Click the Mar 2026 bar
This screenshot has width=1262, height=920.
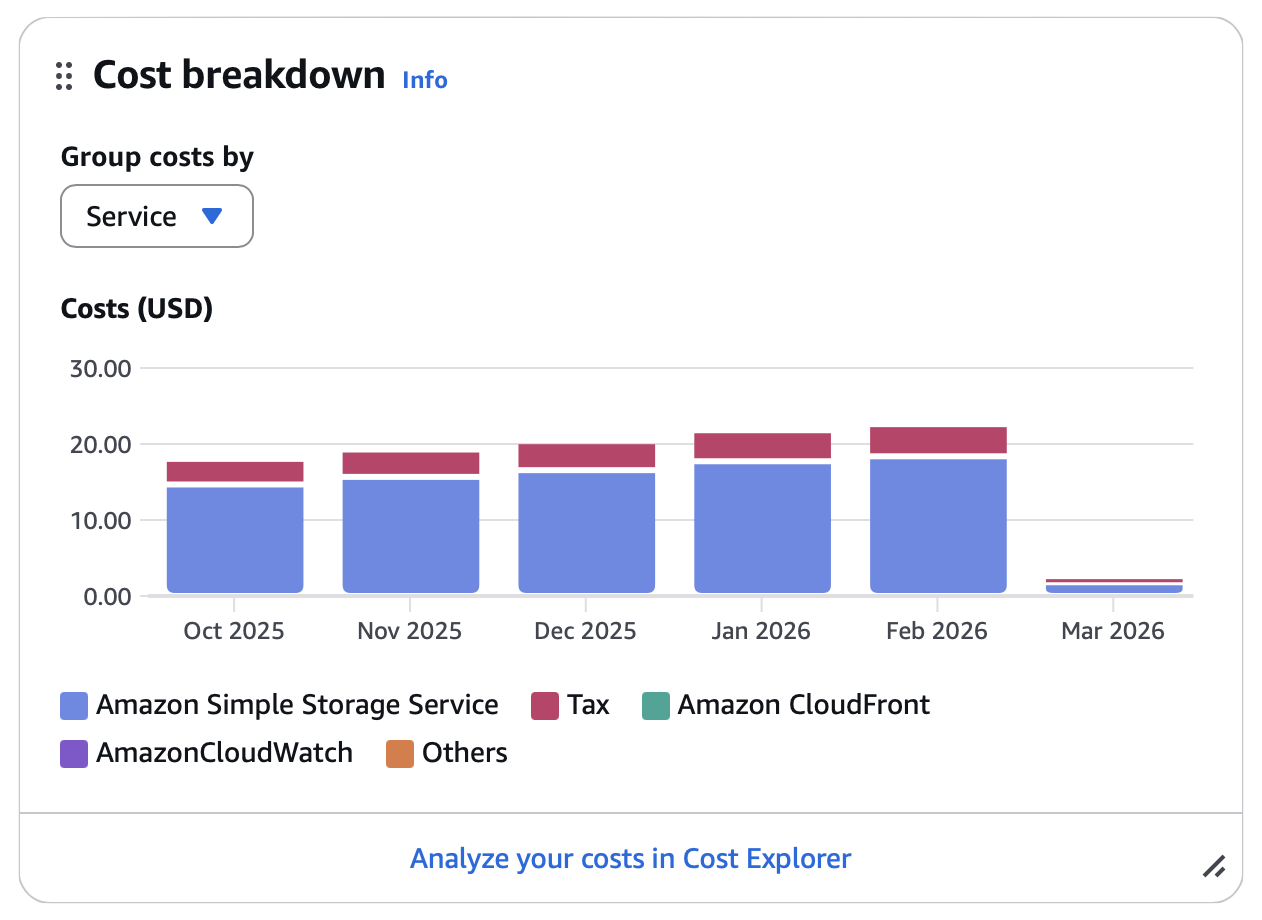point(1114,587)
